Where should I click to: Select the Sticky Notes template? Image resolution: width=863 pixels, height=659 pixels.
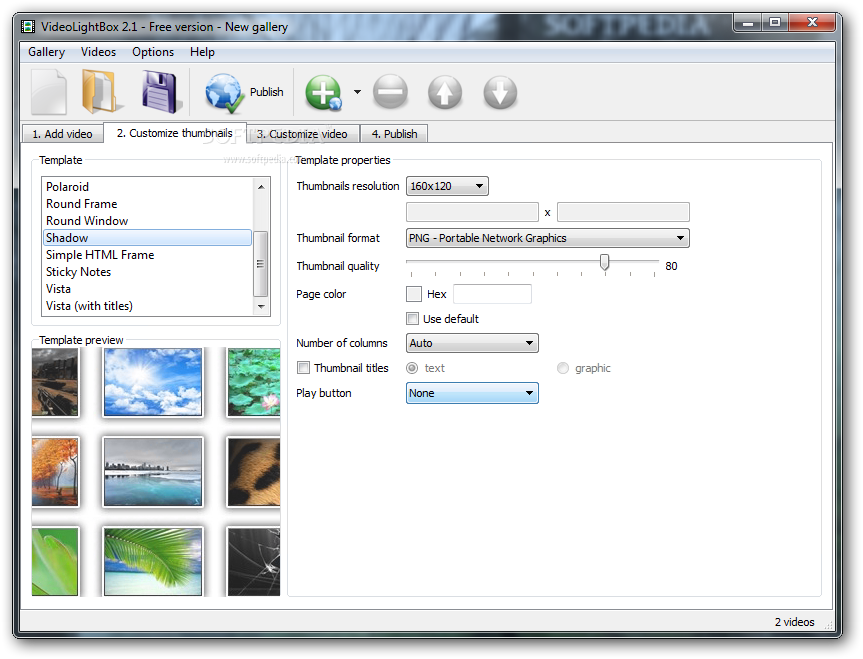tap(147, 272)
